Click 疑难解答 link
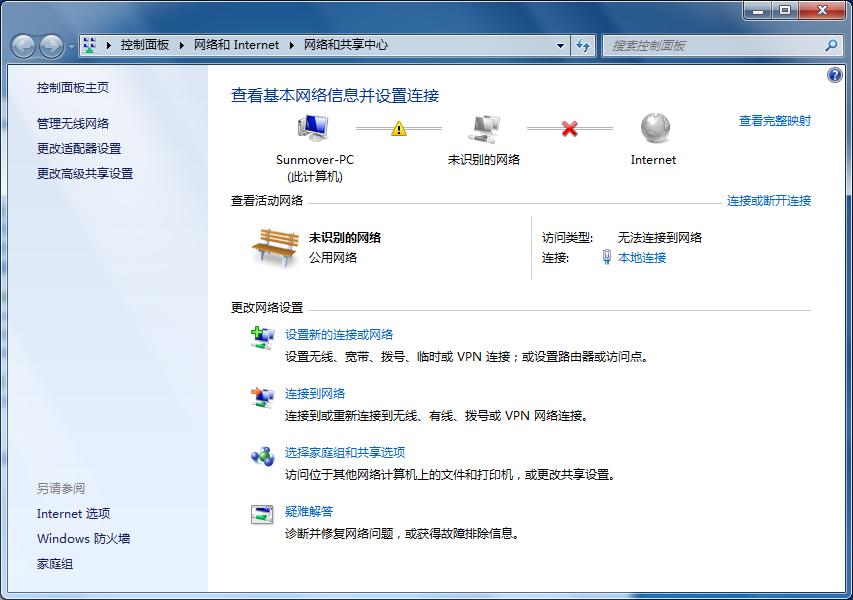This screenshot has width=853, height=600. tap(309, 511)
